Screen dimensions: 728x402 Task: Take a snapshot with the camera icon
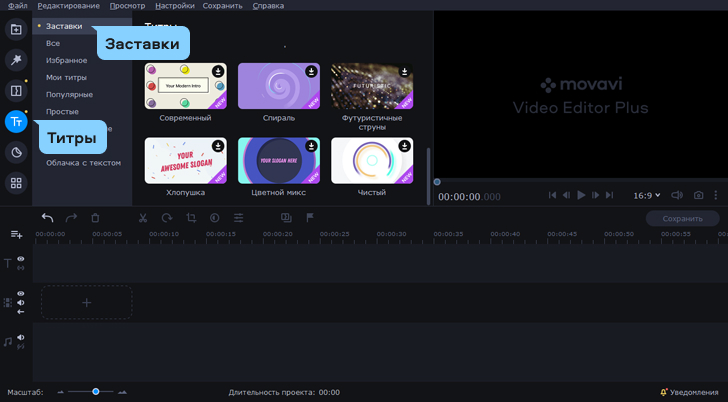click(699, 195)
